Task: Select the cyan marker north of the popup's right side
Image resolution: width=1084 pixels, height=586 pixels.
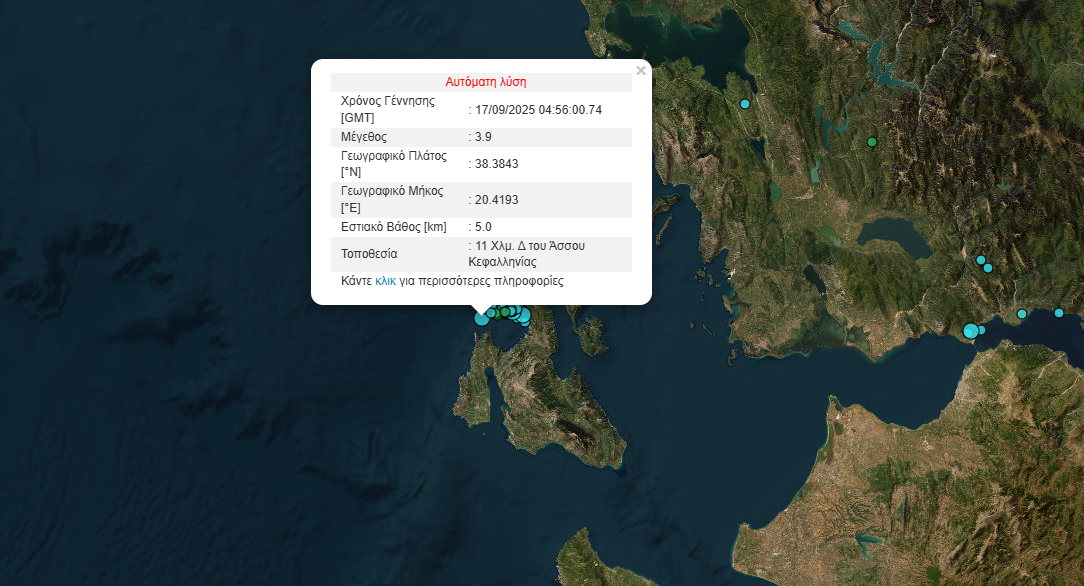Action: (x=744, y=104)
